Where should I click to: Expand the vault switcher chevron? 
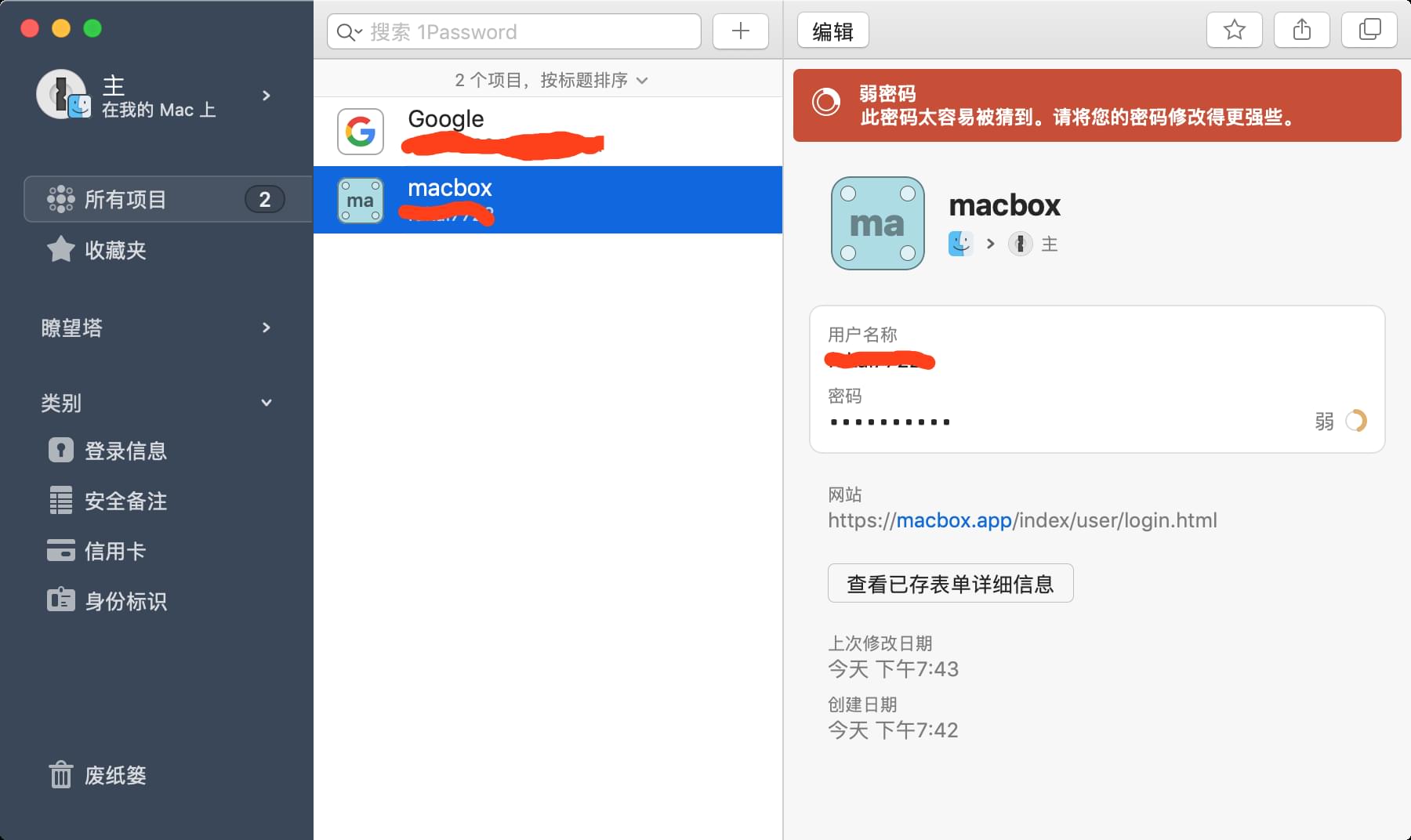pos(267,96)
